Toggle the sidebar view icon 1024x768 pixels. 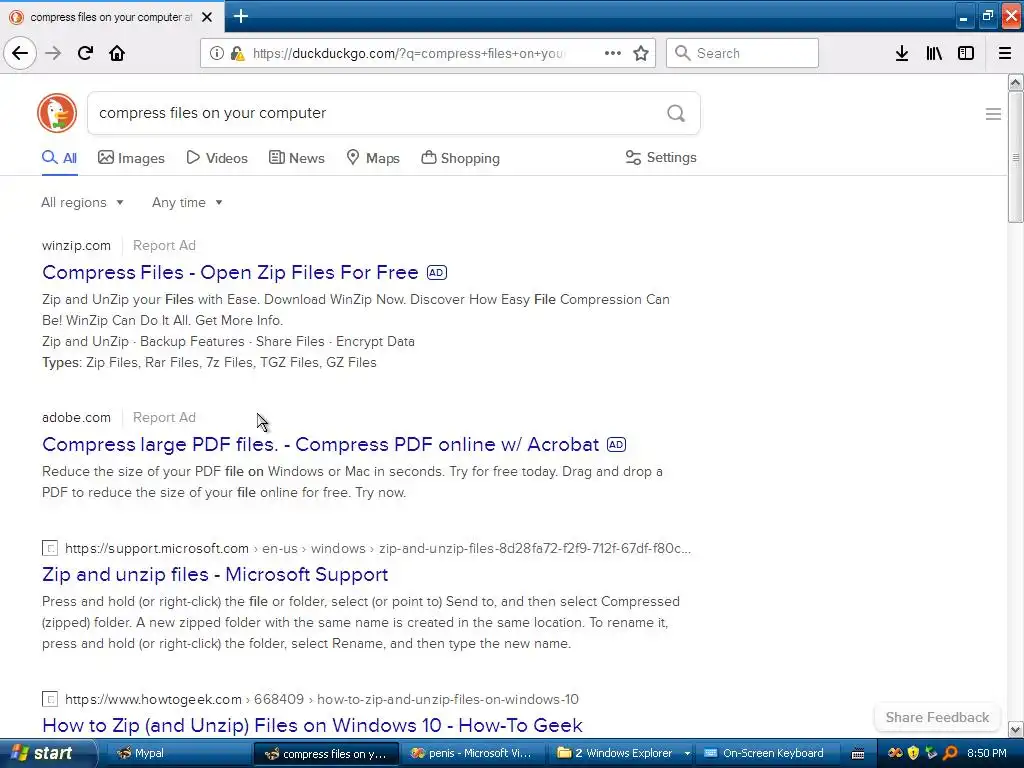coord(966,53)
